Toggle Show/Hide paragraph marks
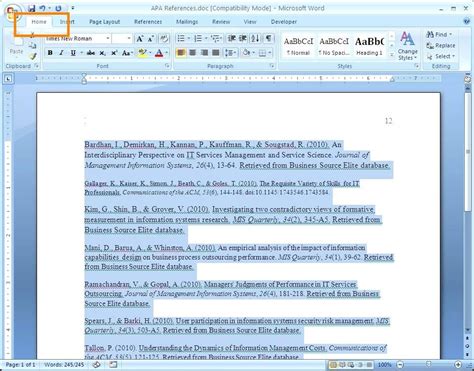This screenshot has height=371, width=474. tap(268, 39)
